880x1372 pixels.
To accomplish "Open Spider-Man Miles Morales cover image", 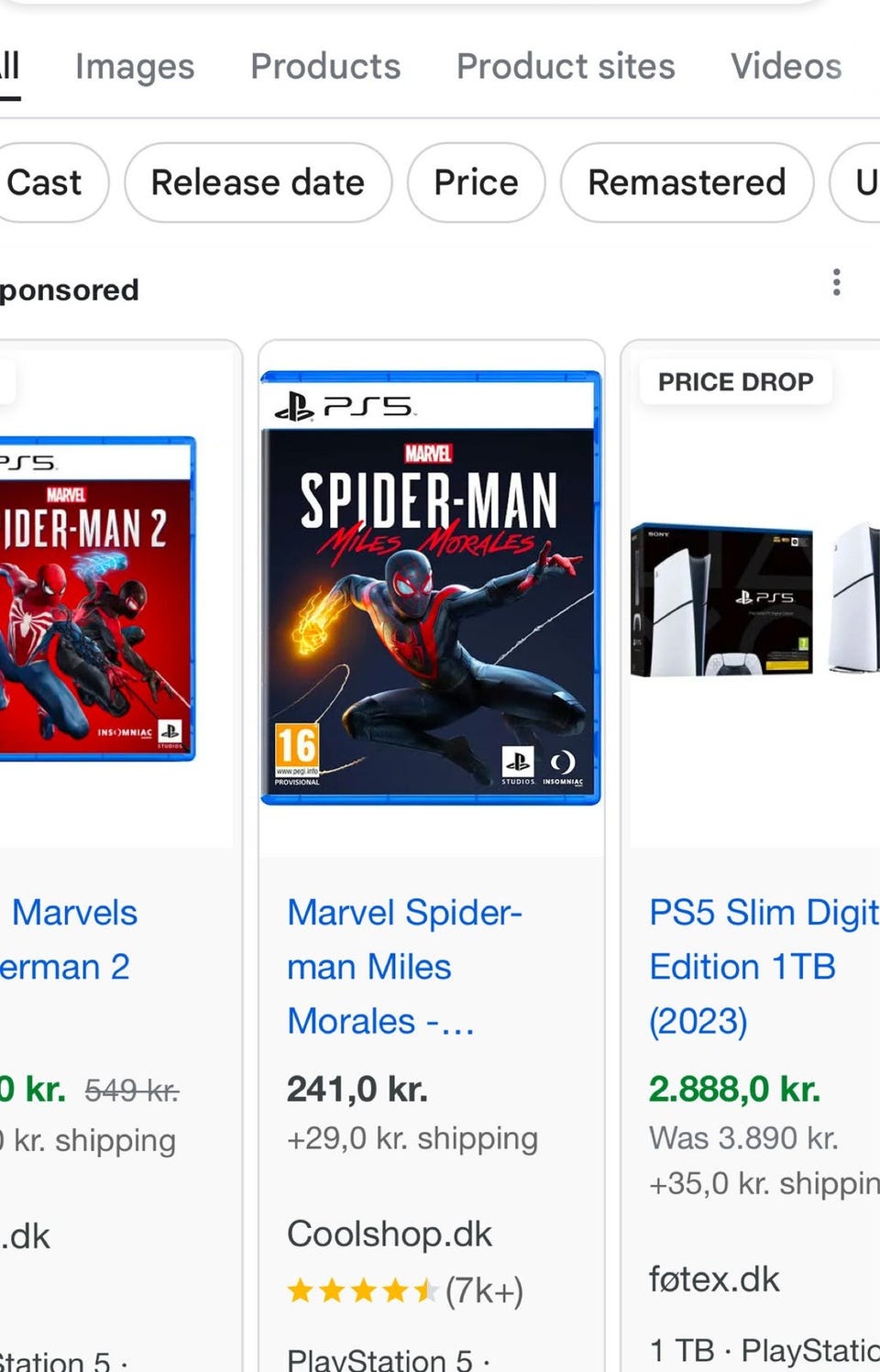I will (x=431, y=588).
